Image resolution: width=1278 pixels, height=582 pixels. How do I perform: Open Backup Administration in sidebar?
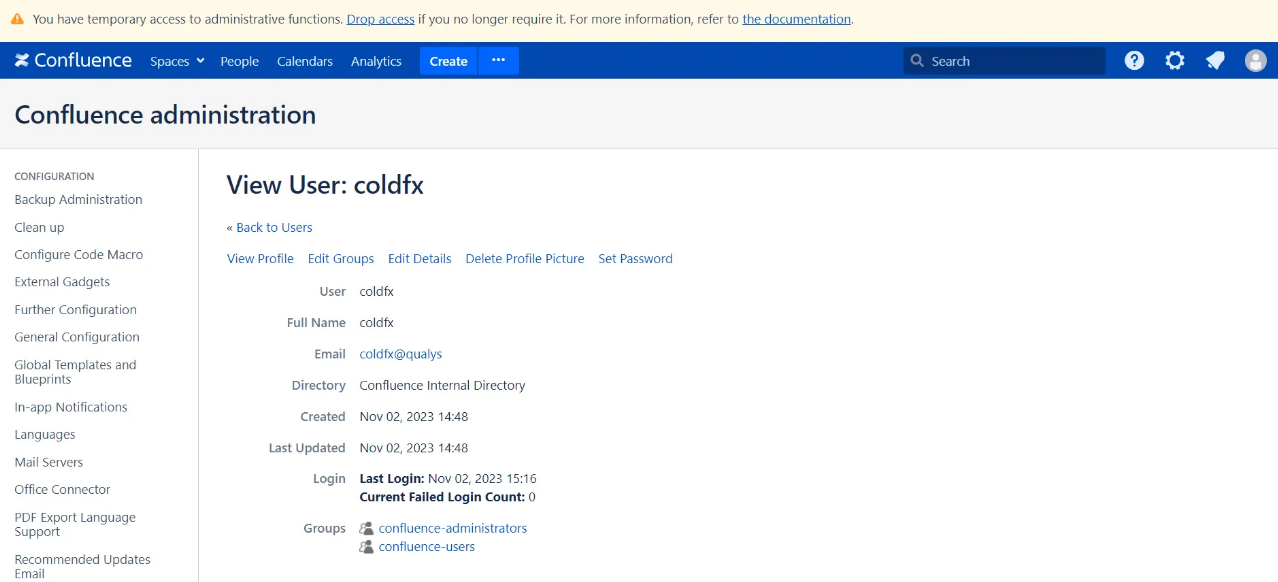78,199
